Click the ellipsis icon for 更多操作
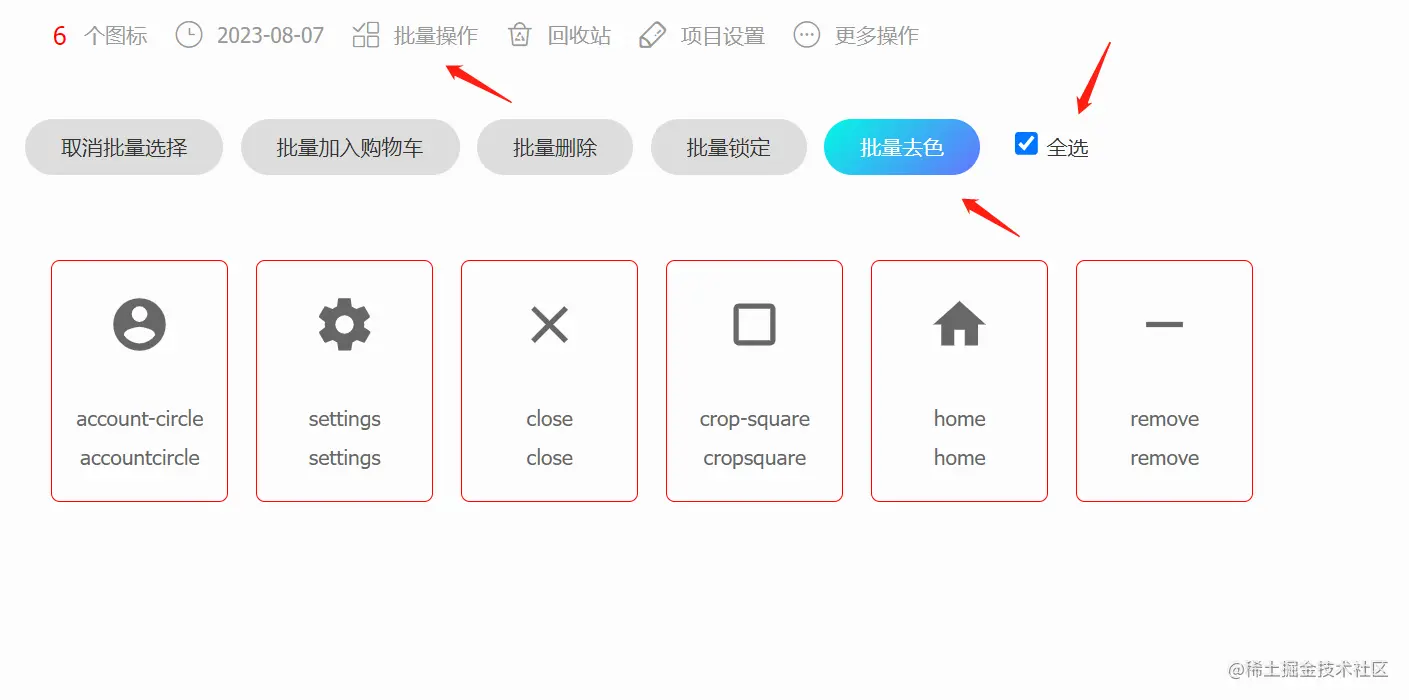Image resolution: width=1409 pixels, height=700 pixels. (x=807, y=35)
